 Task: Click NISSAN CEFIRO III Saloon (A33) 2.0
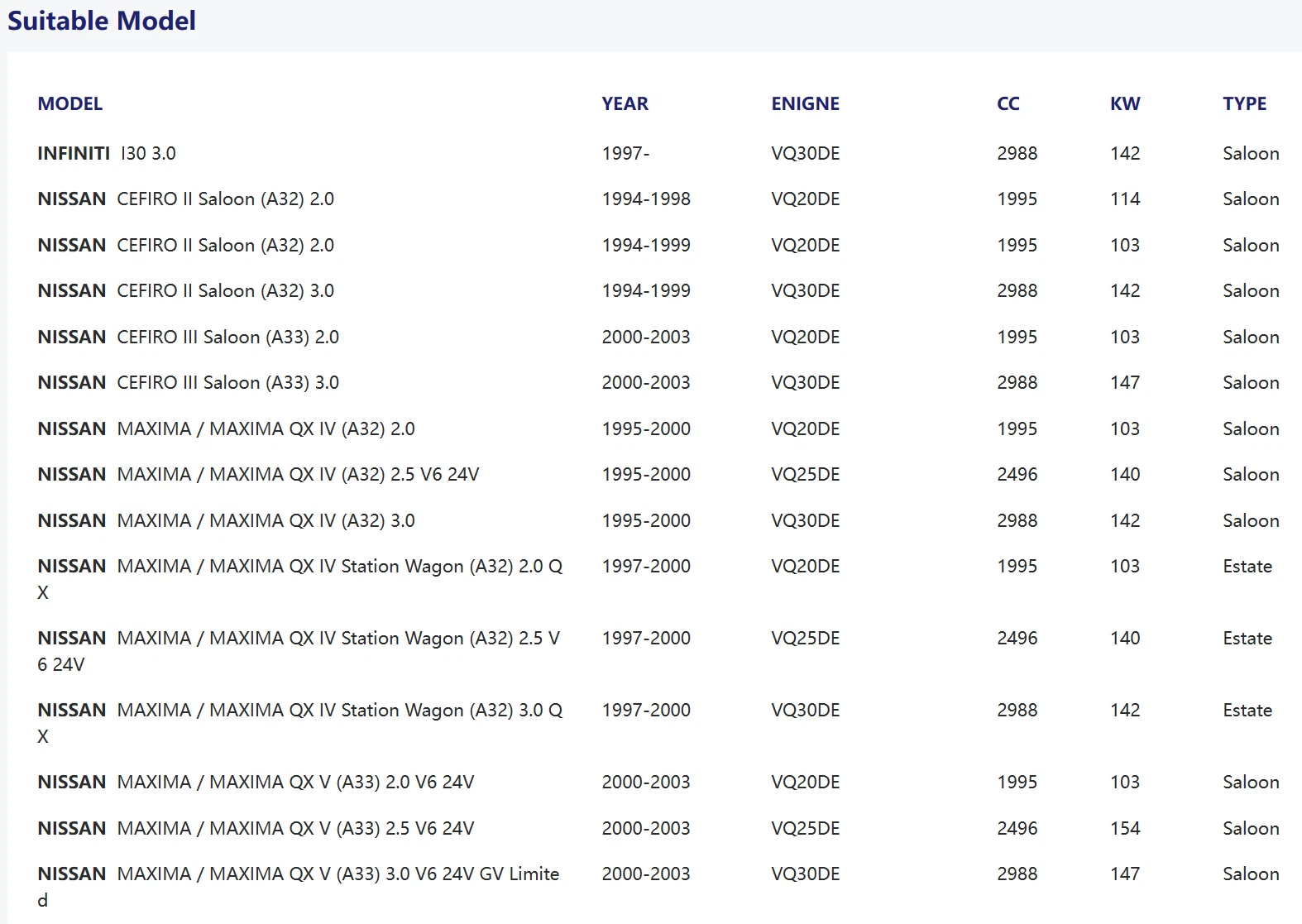click(189, 337)
